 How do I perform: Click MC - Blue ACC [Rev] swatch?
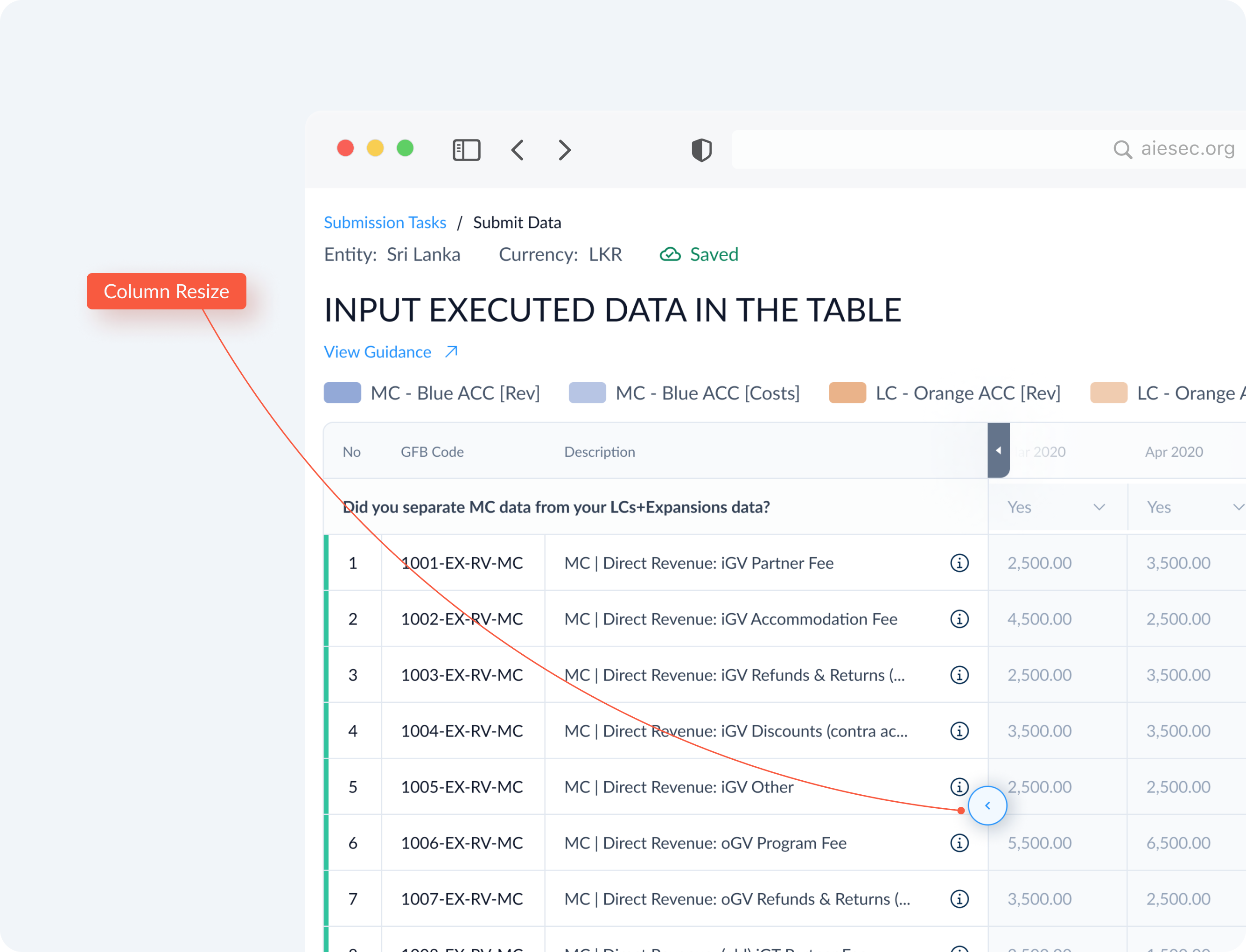coord(342,393)
